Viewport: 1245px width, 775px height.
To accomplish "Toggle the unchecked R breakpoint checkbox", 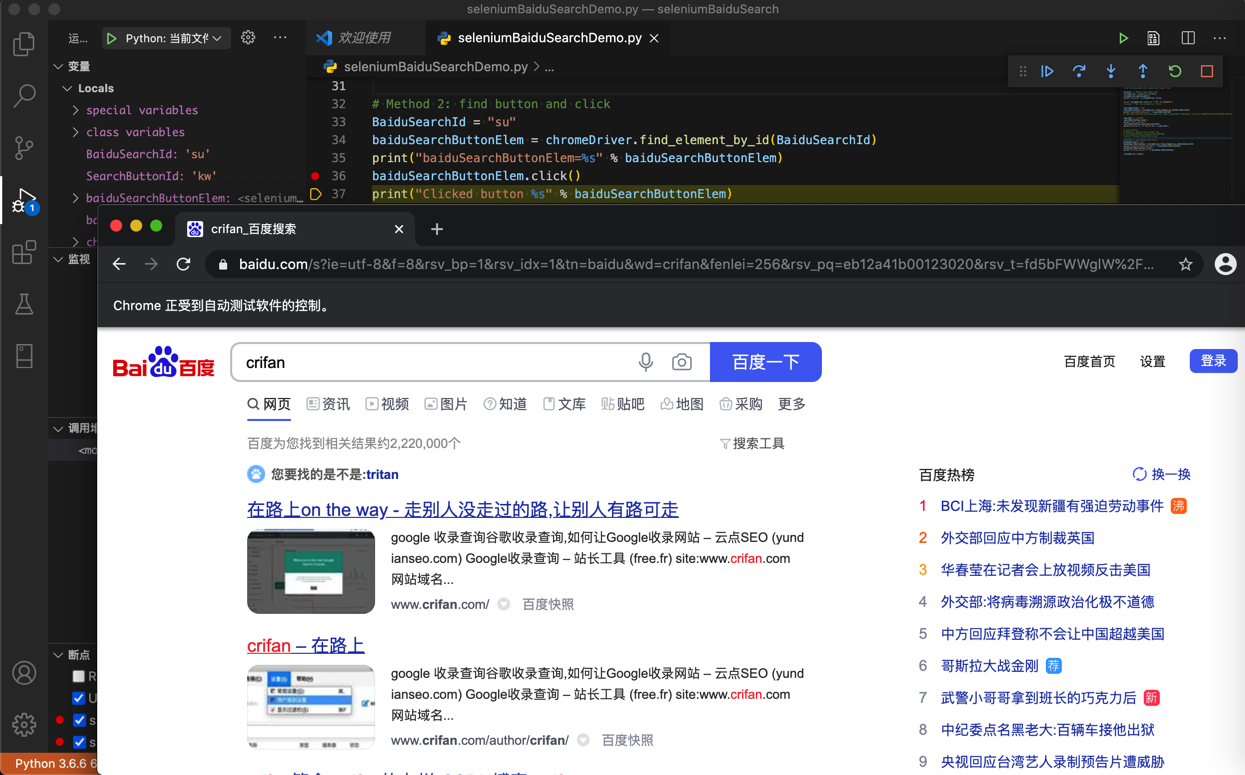I will (x=79, y=676).
